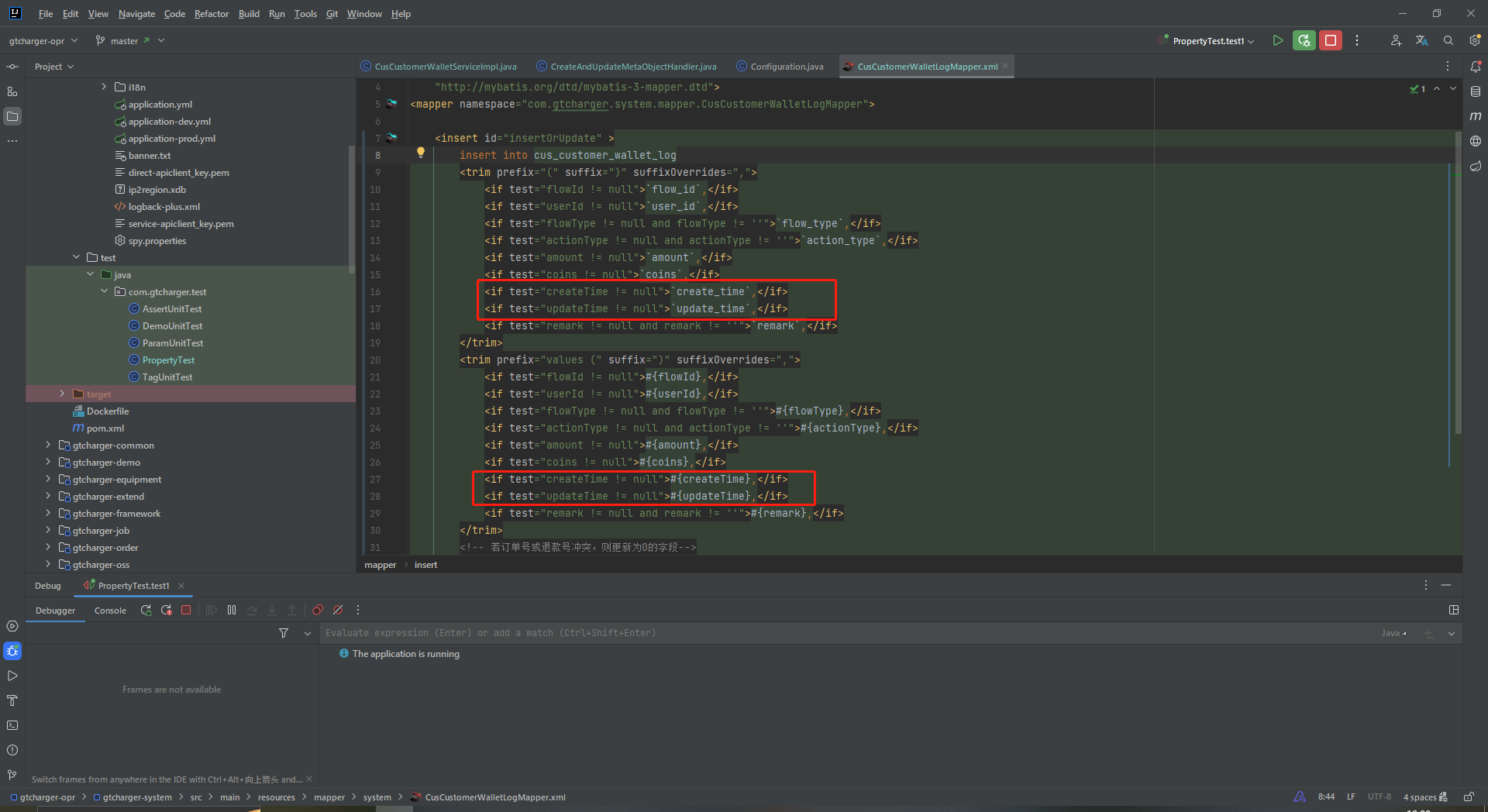The image size is (1488, 812).
Task: Toggle the debugger layout settings button
Action: (1454, 611)
